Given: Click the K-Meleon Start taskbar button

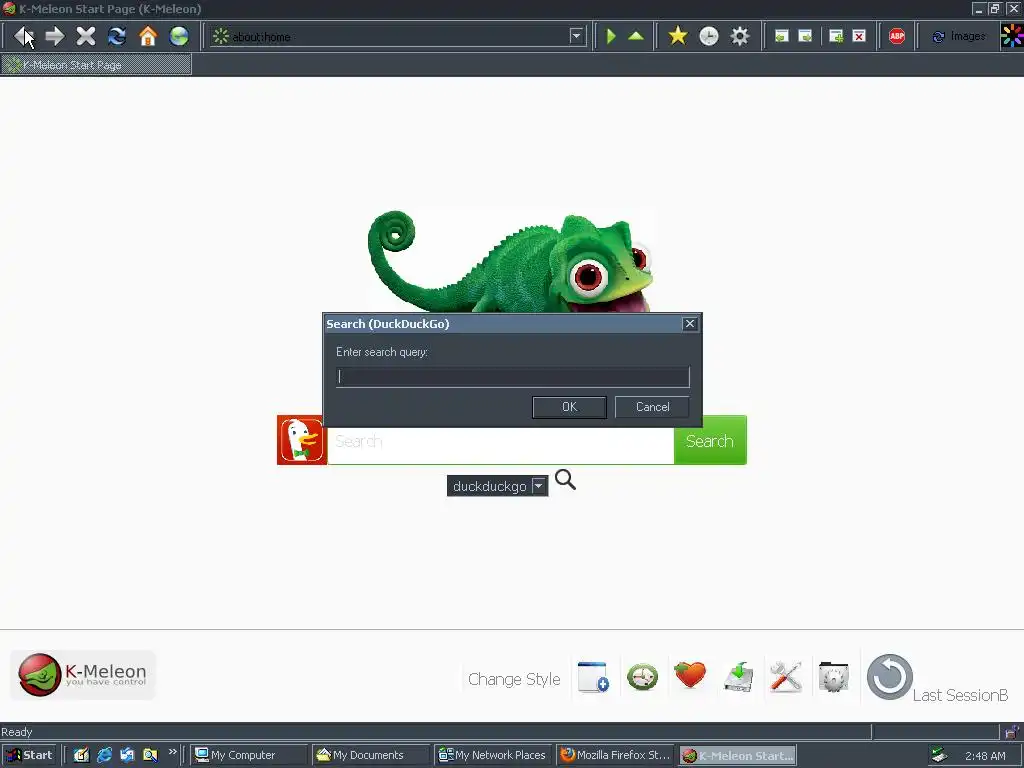Looking at the screenshot, I should (737, 755).
